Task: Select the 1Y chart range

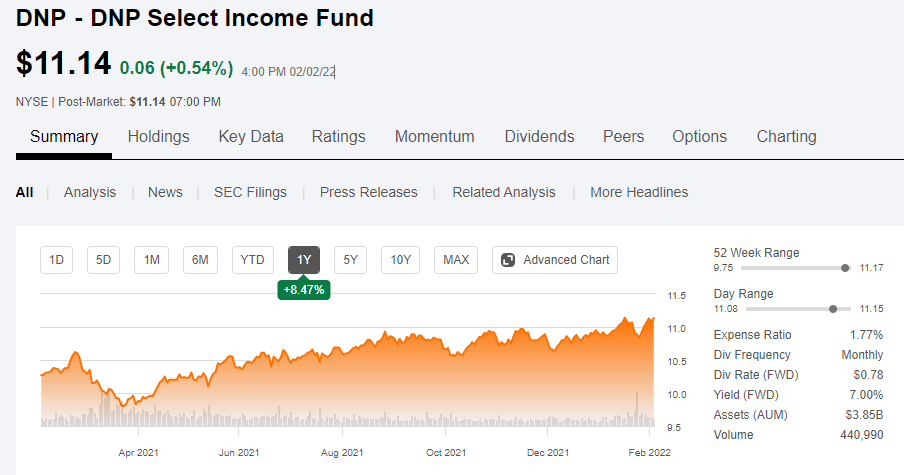Action: pos(304,260)
